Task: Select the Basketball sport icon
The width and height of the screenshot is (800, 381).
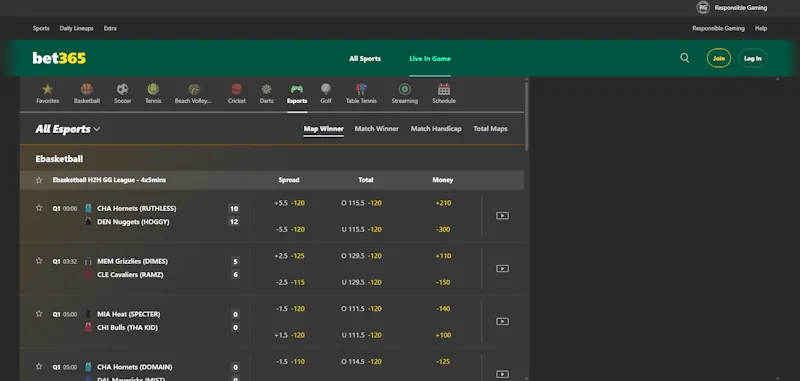Action: coord(87,90)
